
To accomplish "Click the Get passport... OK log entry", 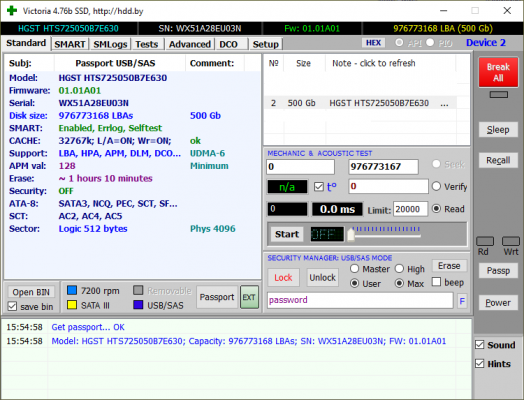I will (x=88, y=327).
